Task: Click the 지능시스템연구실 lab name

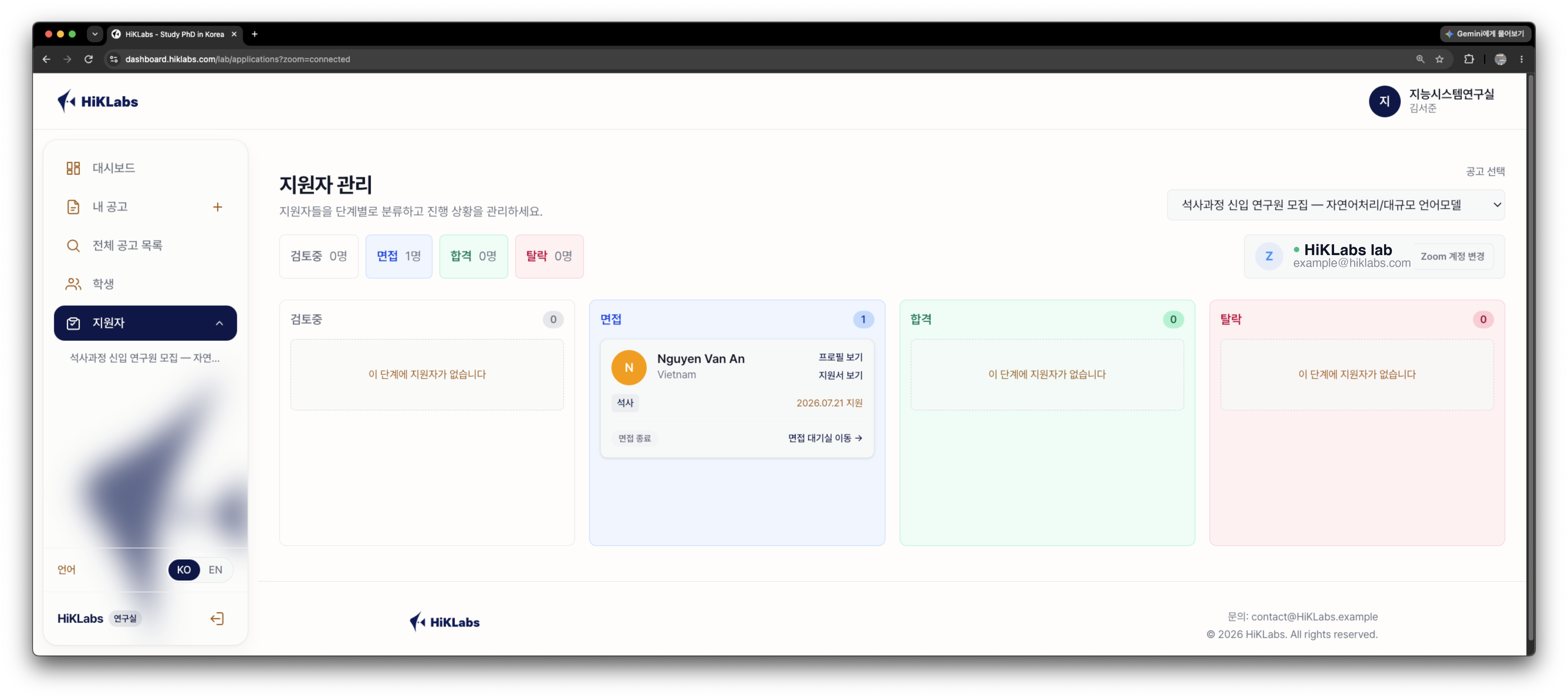Action: tap(1451, 94)
